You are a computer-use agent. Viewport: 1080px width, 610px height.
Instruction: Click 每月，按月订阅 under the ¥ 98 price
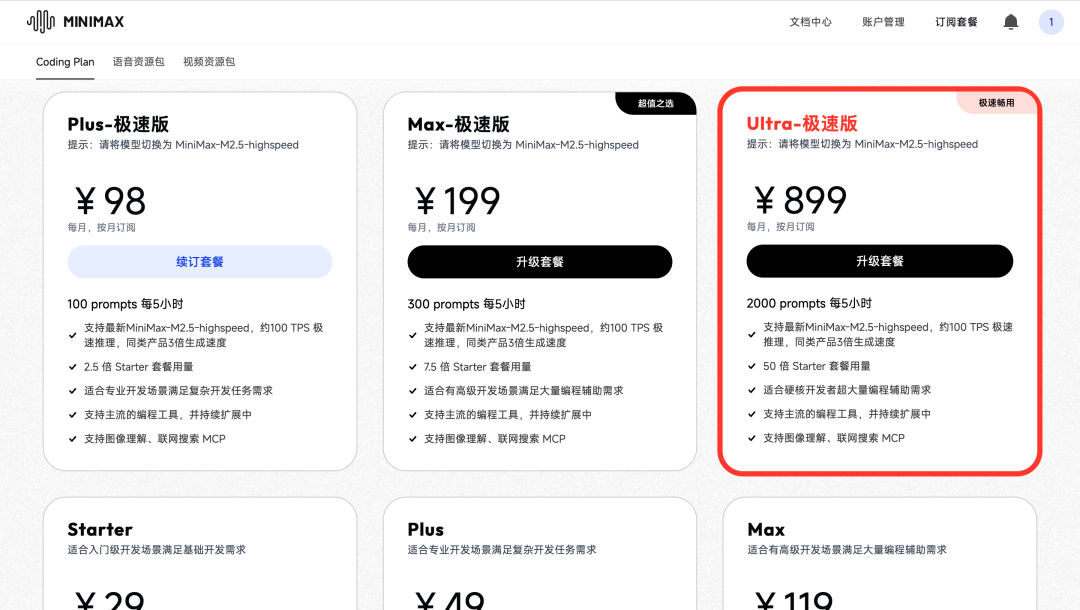tap(102, 228)
